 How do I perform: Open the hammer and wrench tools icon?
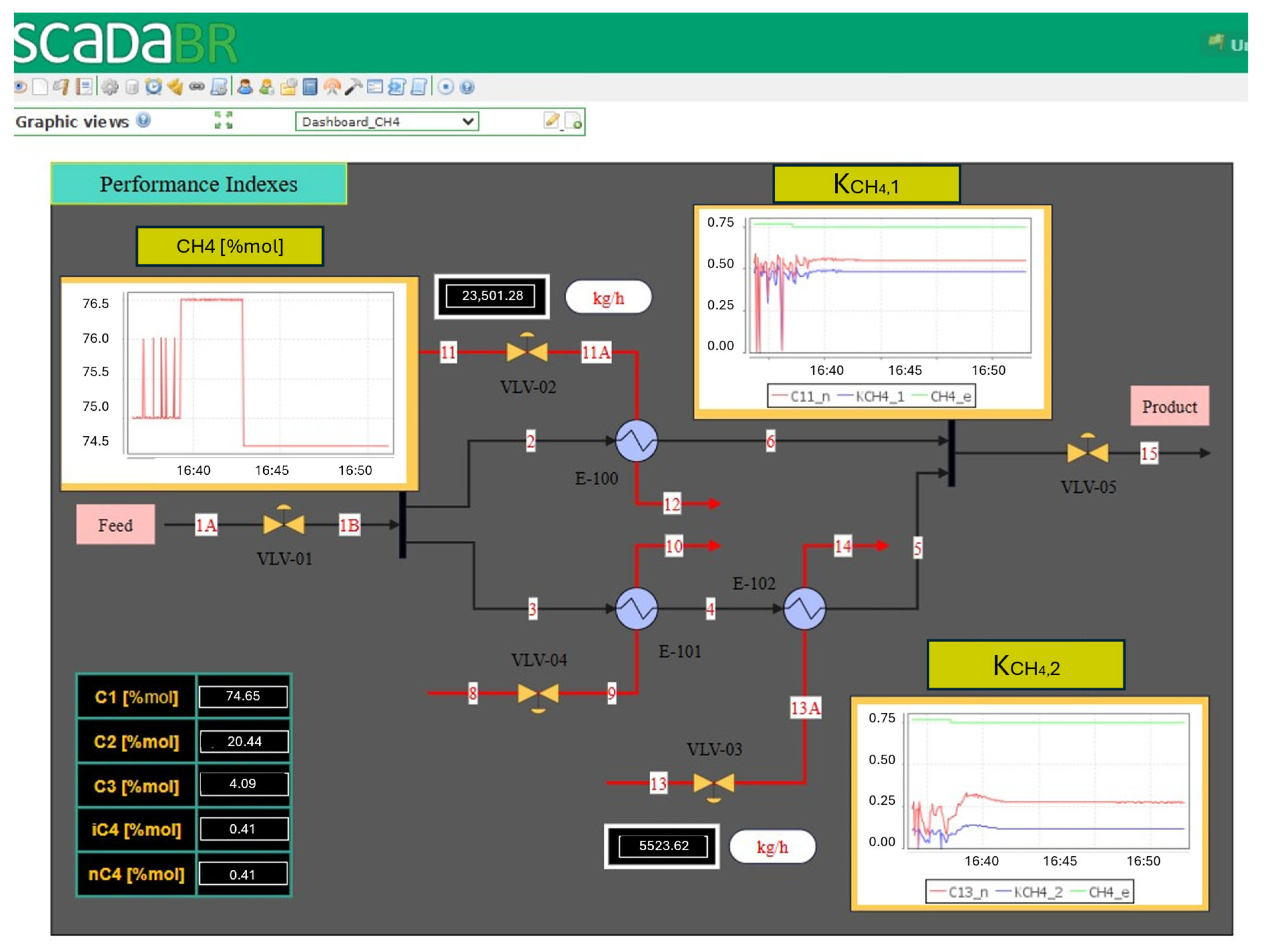click(x=353, y=87)
